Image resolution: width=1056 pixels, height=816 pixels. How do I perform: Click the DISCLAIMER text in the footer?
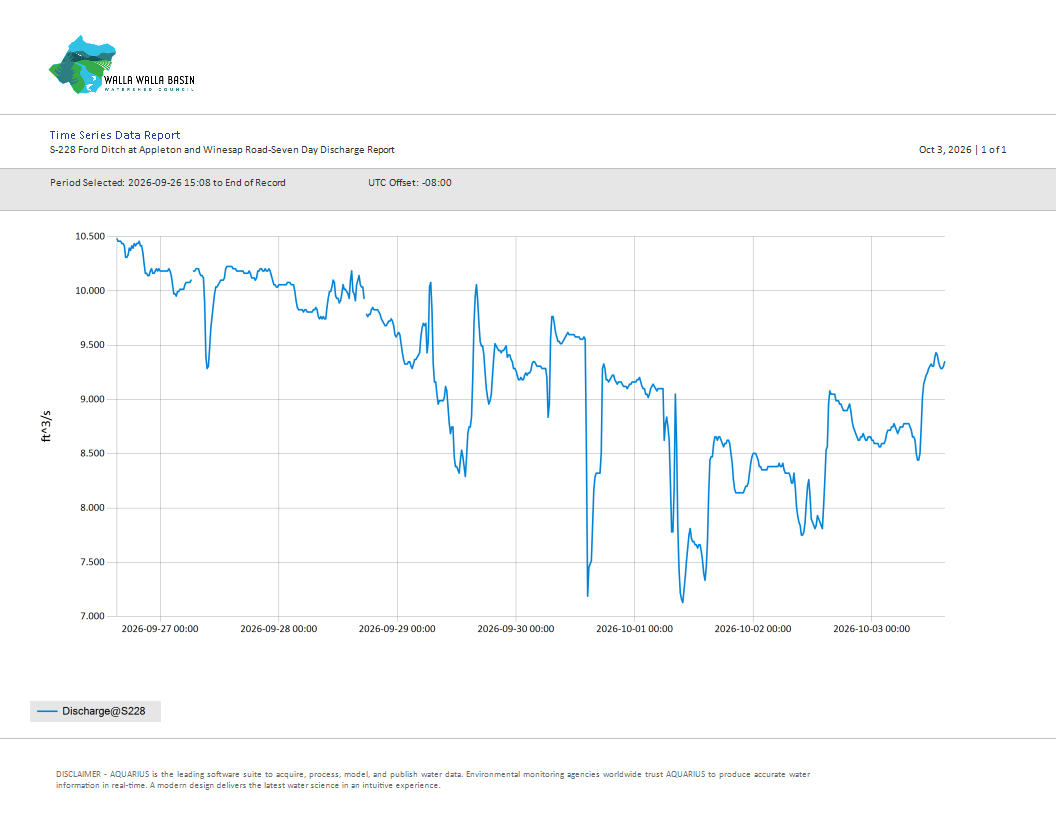point(433,780)
